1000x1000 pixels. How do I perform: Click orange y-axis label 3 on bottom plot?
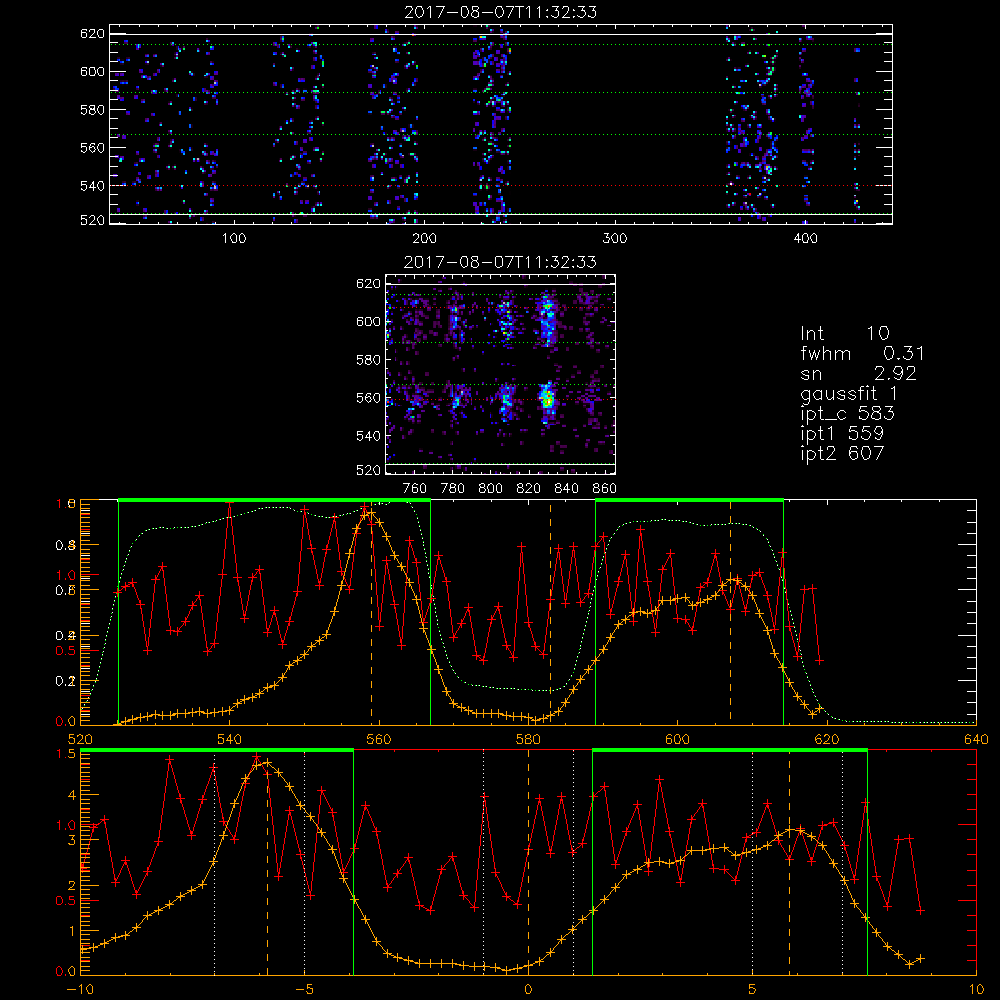coord(71,841)
